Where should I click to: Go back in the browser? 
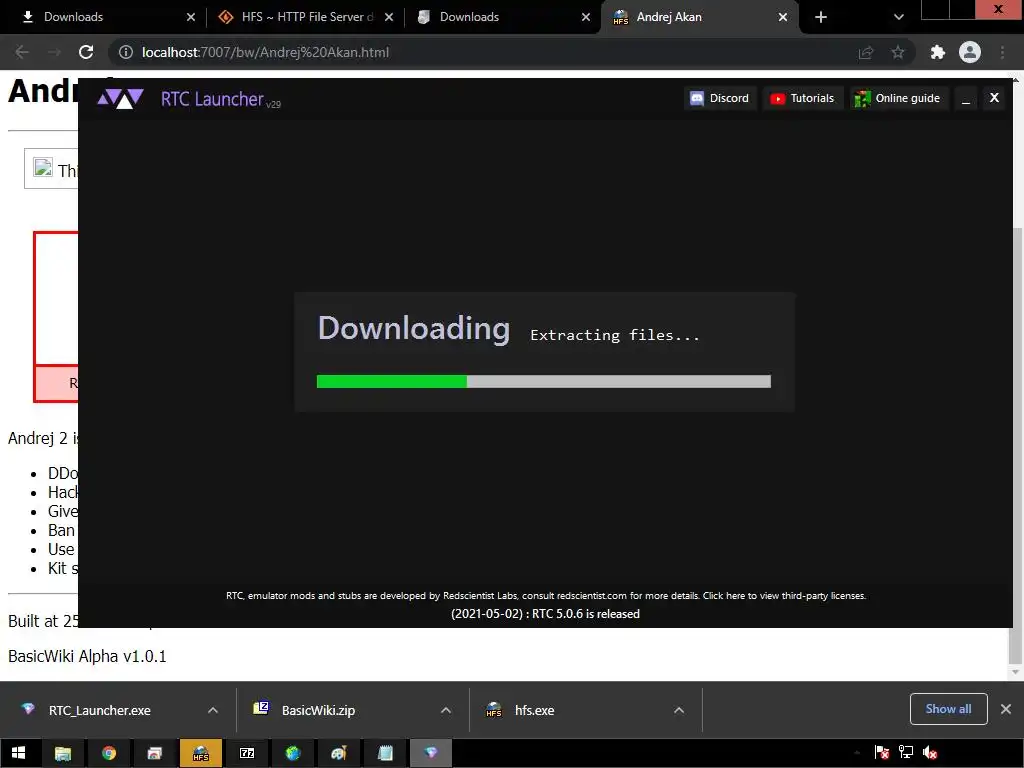point(22,52)
